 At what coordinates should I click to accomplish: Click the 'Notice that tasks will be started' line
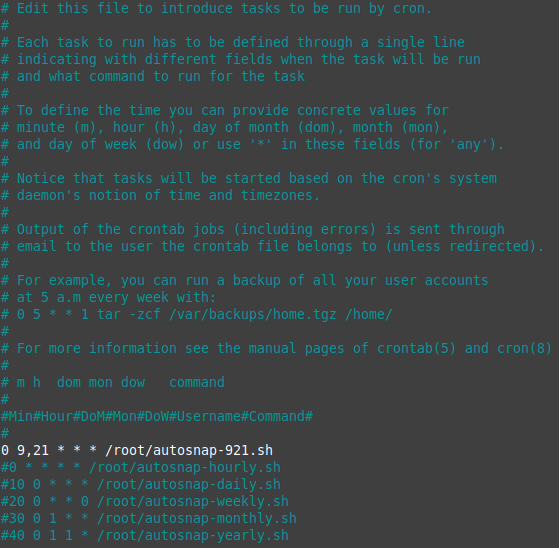pyautogui.click(x=248, y=178)
